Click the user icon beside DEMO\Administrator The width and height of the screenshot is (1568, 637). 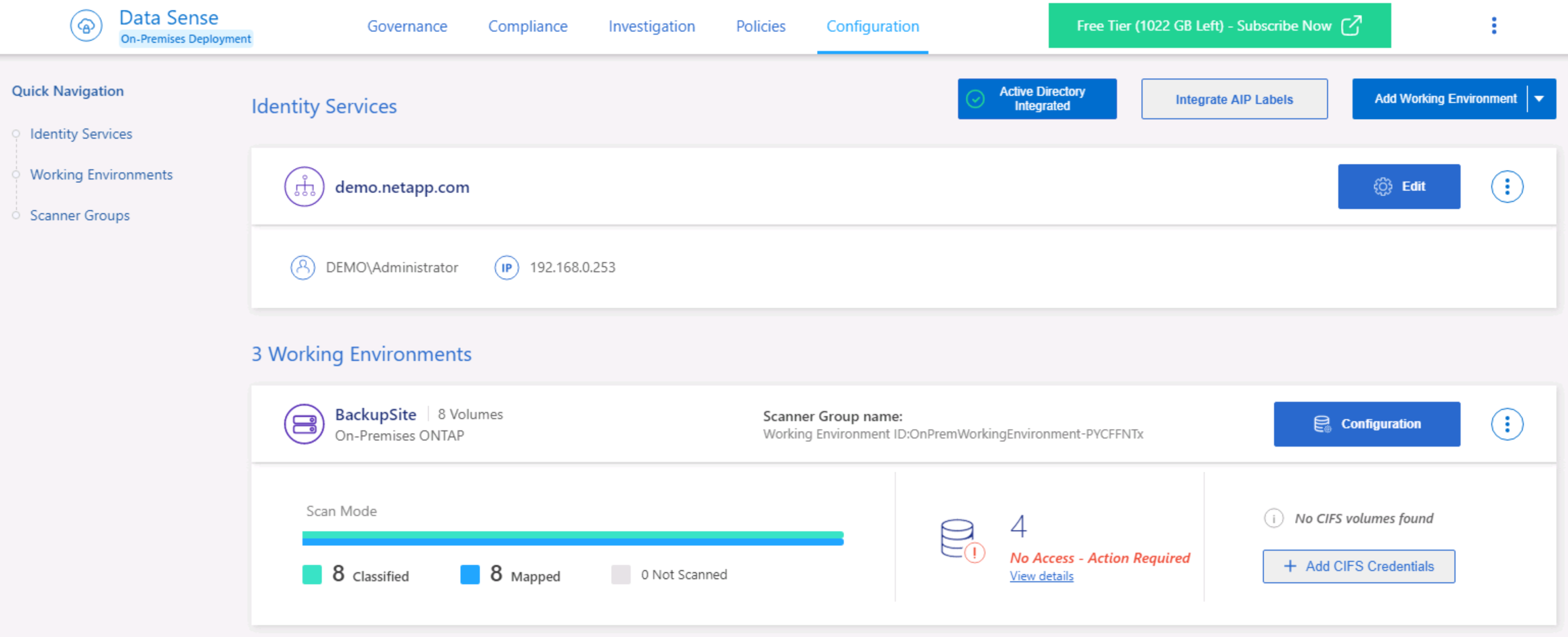coord(302,267)
